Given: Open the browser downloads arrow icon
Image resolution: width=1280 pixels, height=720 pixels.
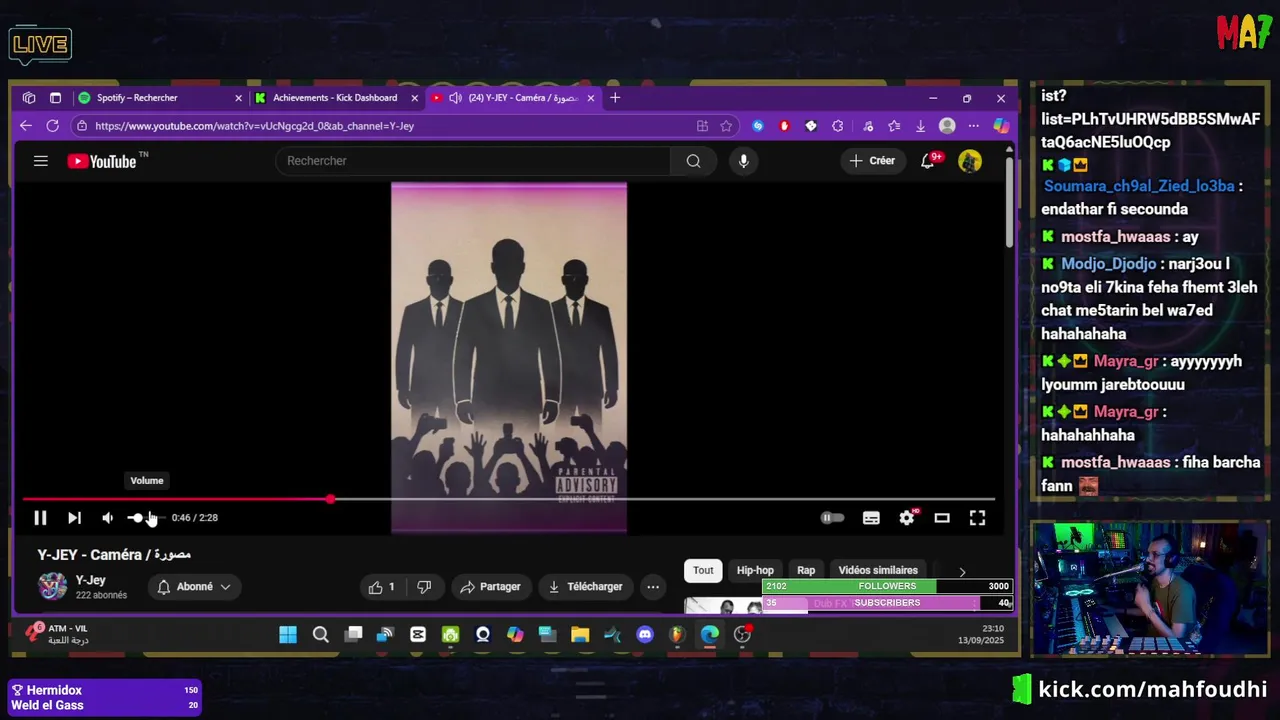Looking at the screenshot, I should [920, 126].
